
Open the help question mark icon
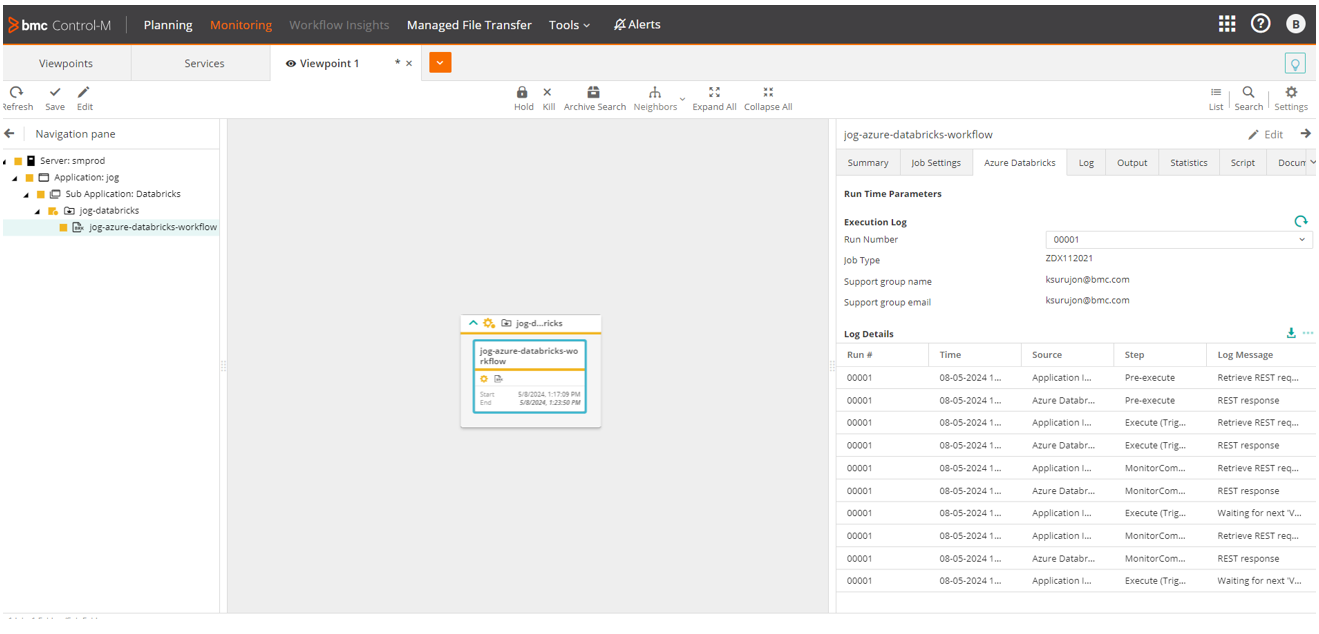coord(1260,24)
